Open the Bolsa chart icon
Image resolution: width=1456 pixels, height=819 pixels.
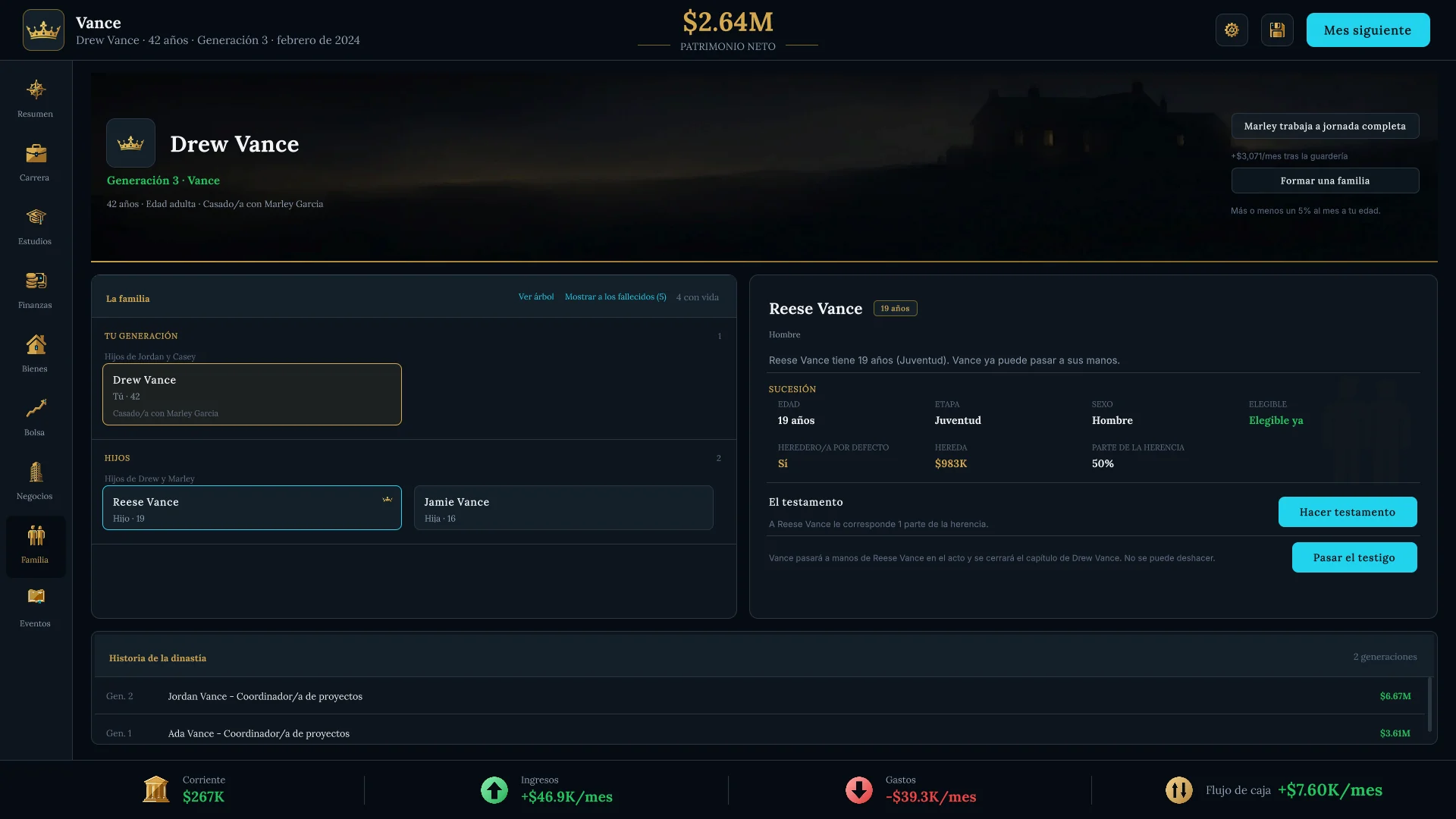tap(36, 409)
